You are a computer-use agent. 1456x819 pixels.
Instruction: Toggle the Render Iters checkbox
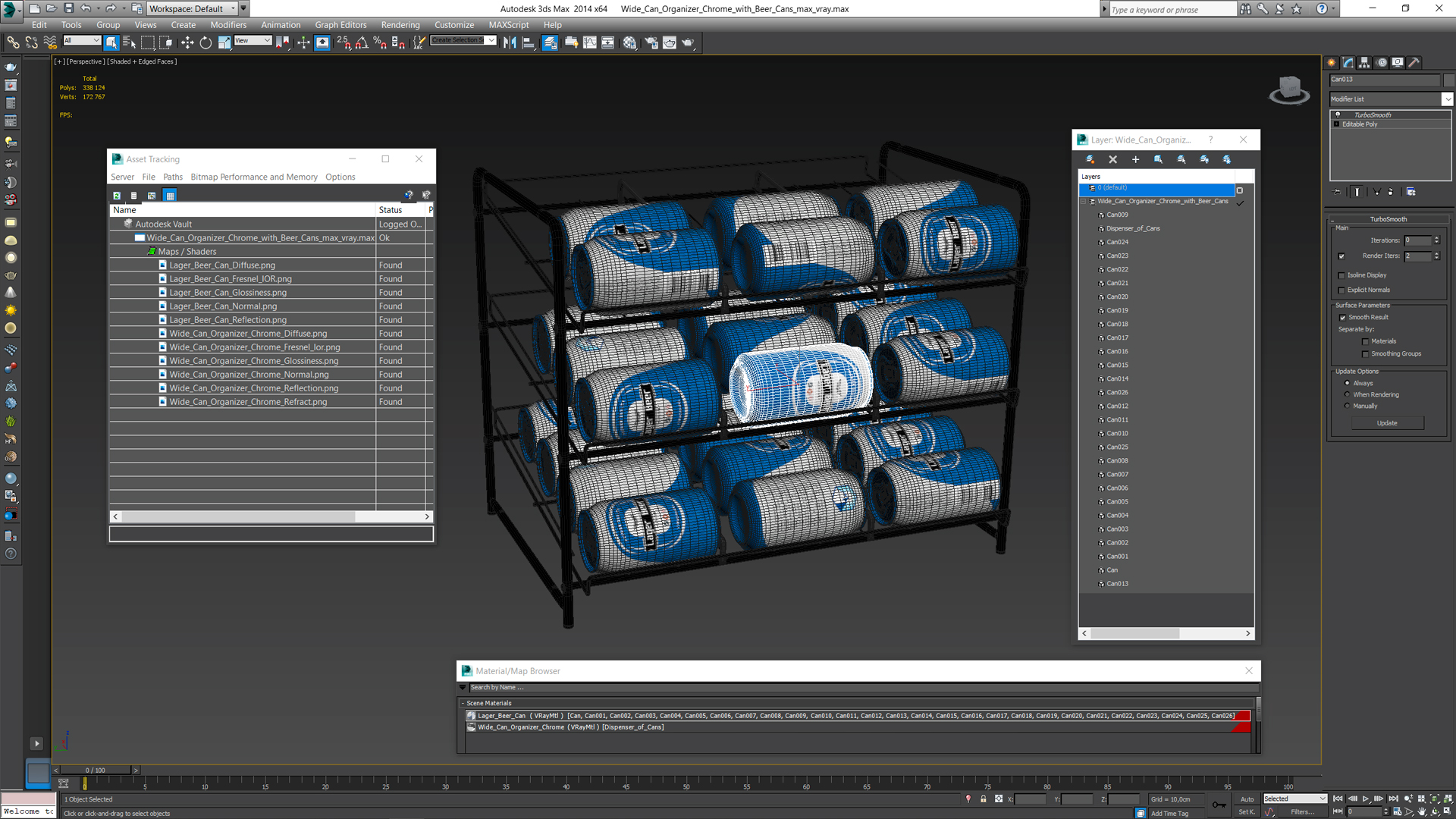coord(1341,256)
